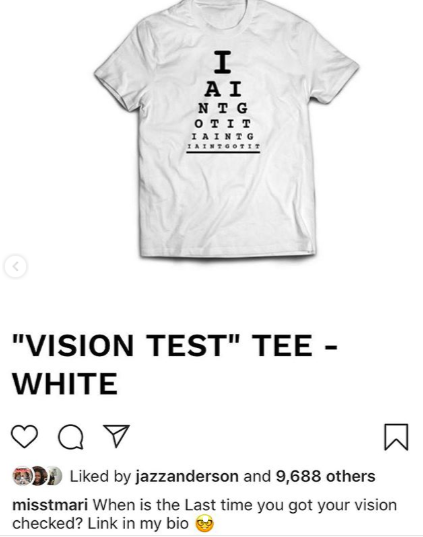The height and width of the screenshot is (537, 423).
Task: Open jazzanderson's profile from likes
Action: [187, 476]
